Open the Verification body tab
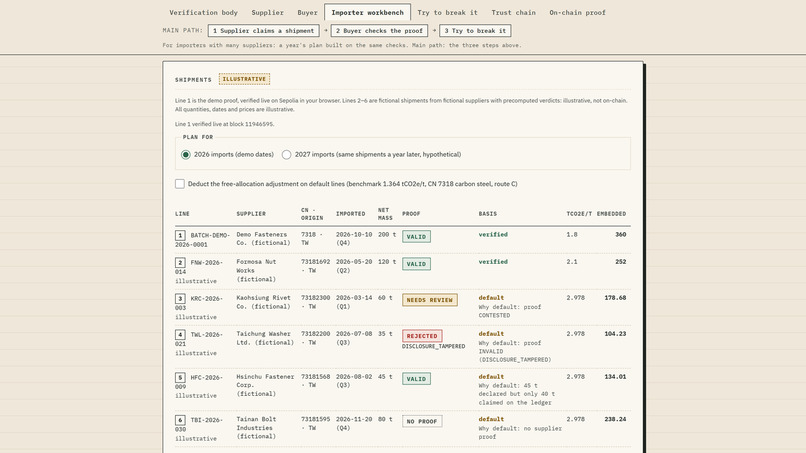 coord(204,12)
